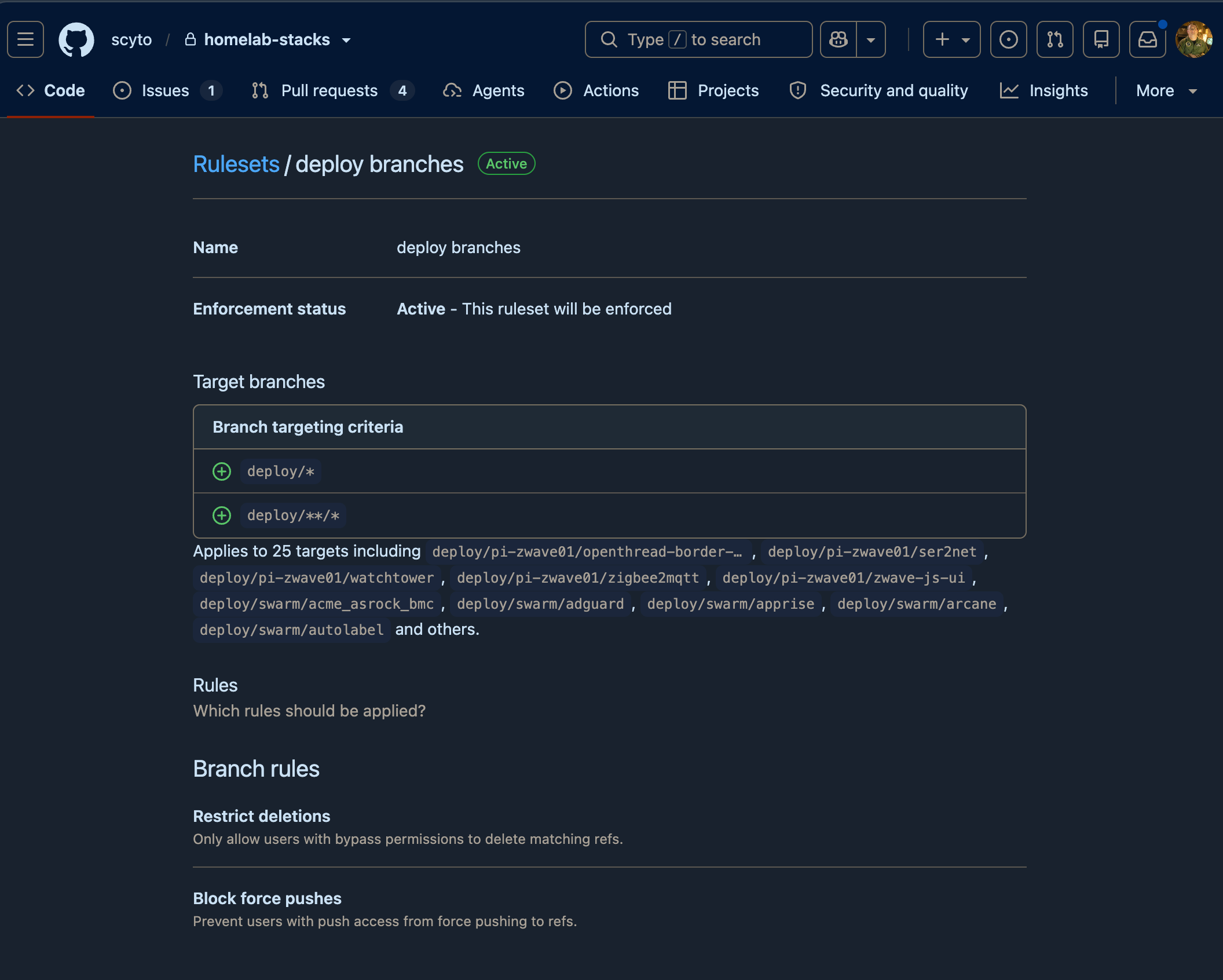Click the Issues count badge 1
Image resolution: width=1223 pixels, height=980 pixels.
211,90
